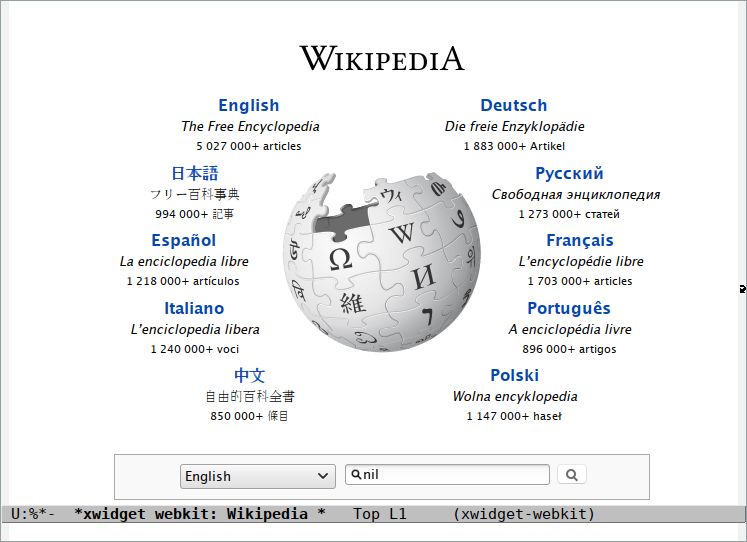The height and width of the screenshot is (542, 747).
Task: Click the (xwidget-webkit) mode indicator
Action: 524,514
